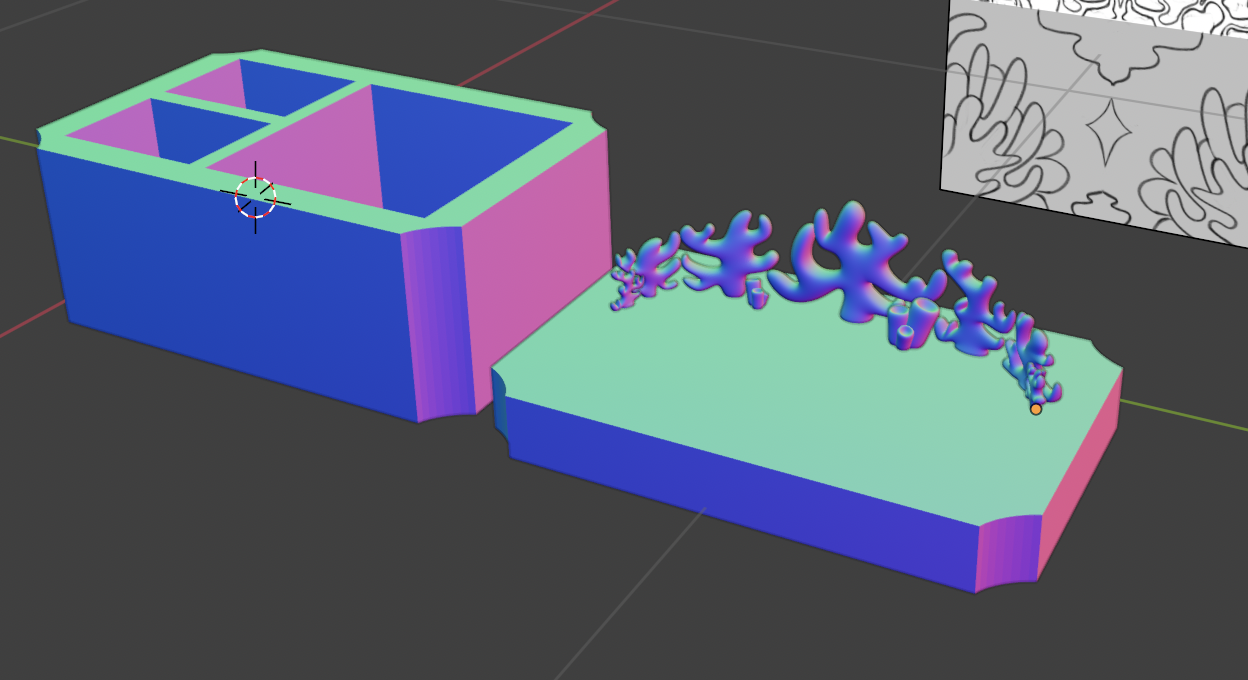
Task: Click the red-white 3D cursor
Action: coord(255,198)
